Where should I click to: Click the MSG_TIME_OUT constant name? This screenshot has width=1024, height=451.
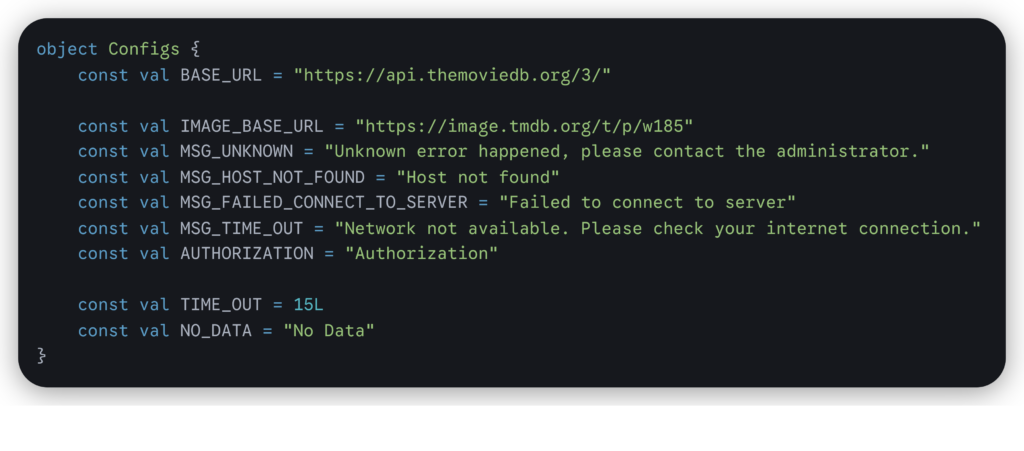(241, 228)
